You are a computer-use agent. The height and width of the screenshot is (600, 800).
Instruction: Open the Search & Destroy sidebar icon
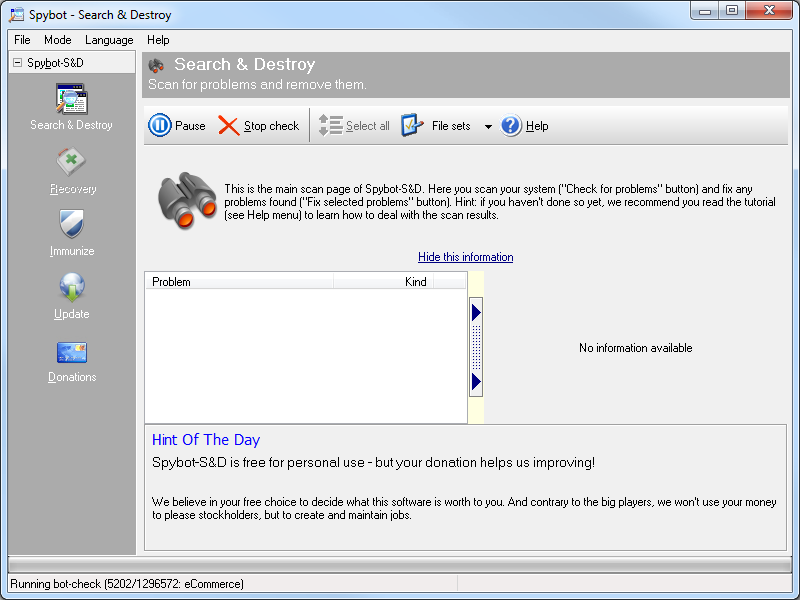[71, 99]
